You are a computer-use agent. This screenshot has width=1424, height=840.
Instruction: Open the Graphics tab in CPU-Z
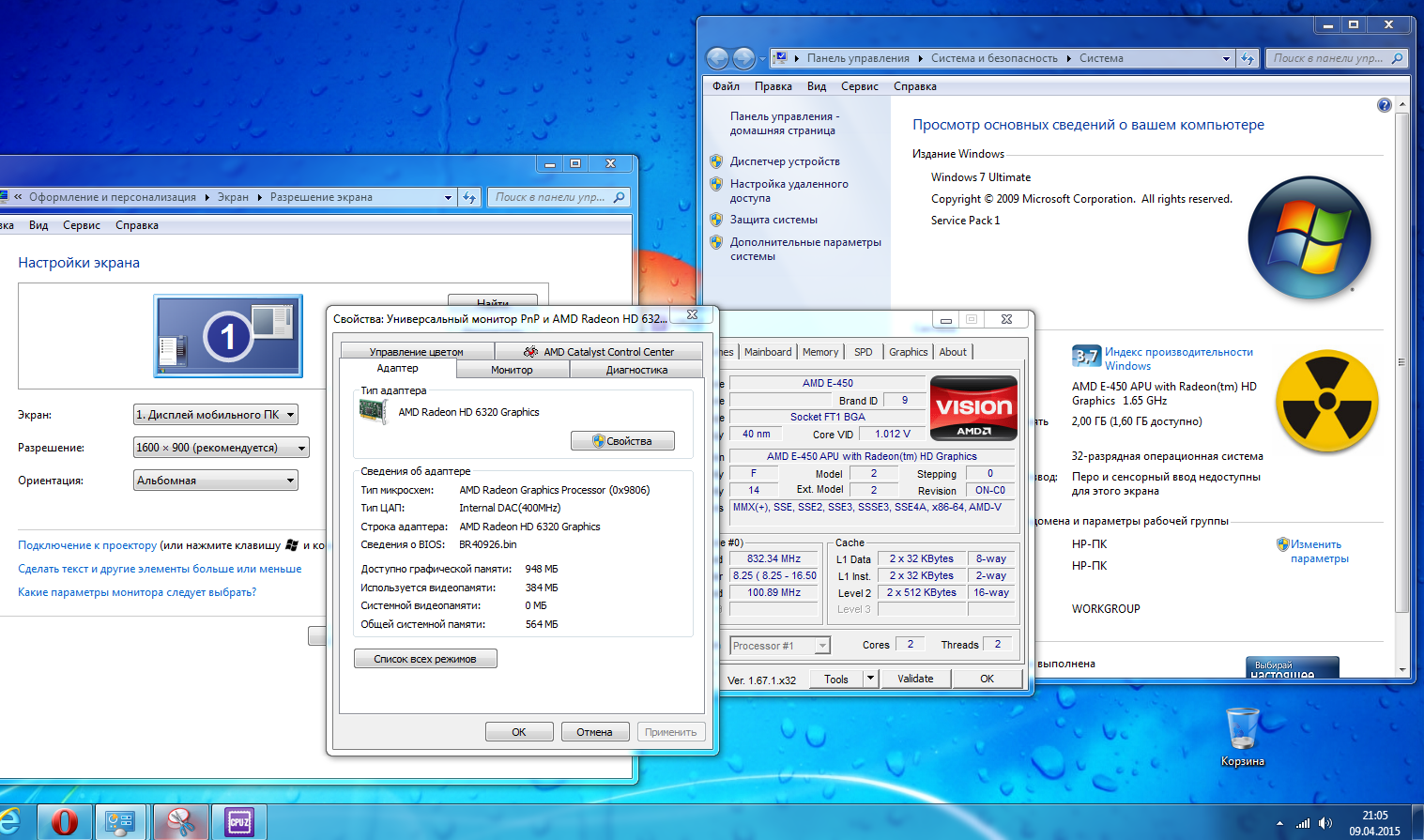tap(908, 352)
